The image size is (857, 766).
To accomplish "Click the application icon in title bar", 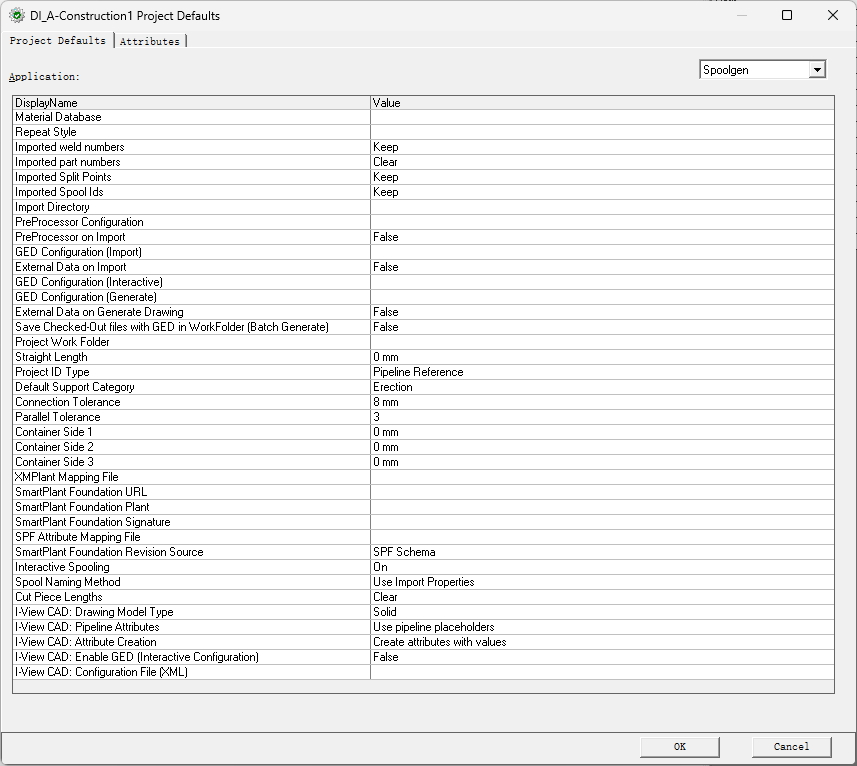I will point(16,16).
